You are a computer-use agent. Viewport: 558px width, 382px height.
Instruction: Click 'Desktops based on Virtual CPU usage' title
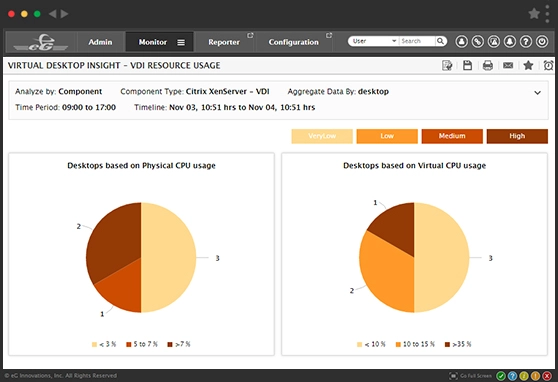(x=415, y=166)
